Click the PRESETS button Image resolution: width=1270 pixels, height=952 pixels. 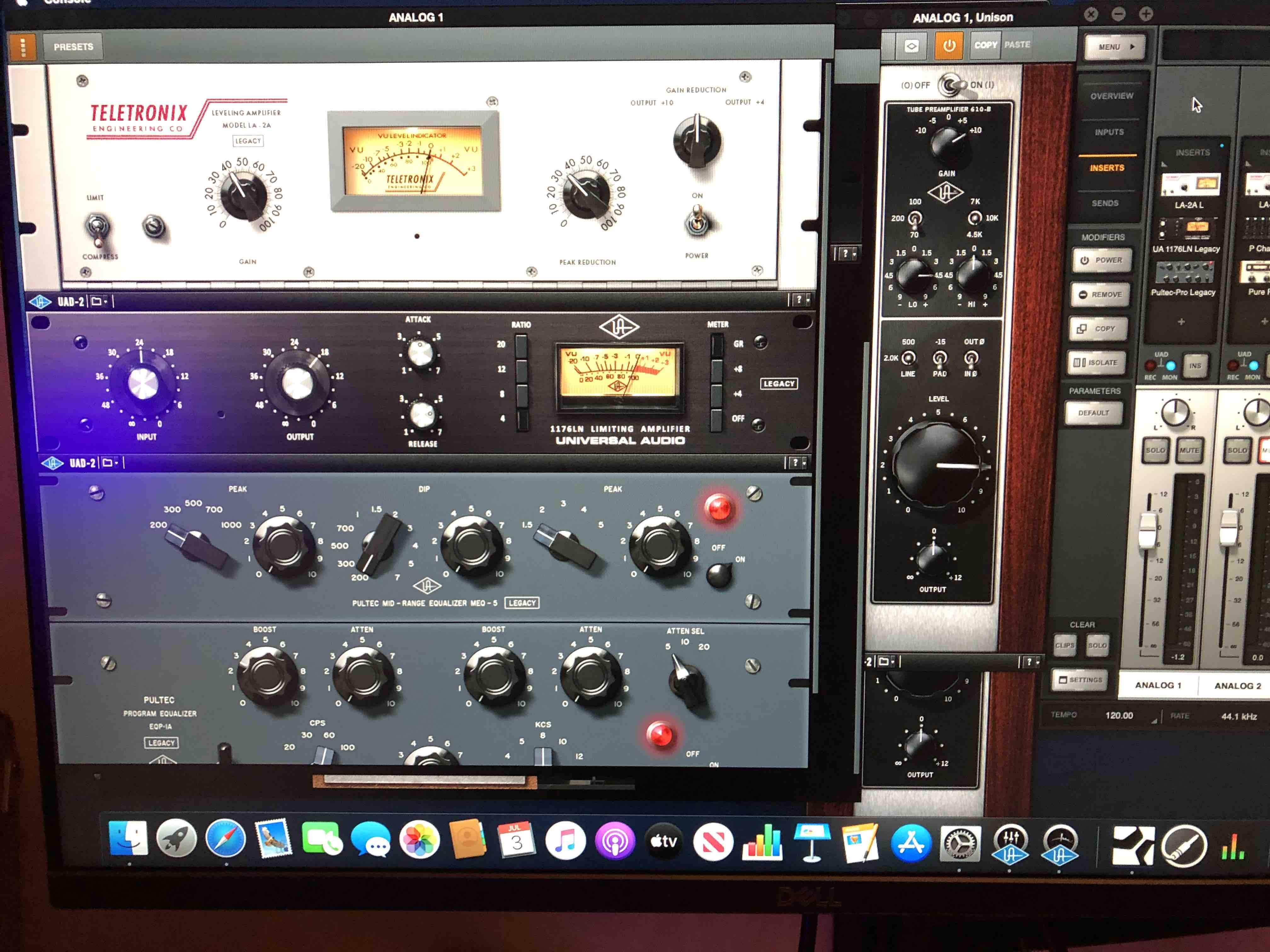tap(73, 47)
